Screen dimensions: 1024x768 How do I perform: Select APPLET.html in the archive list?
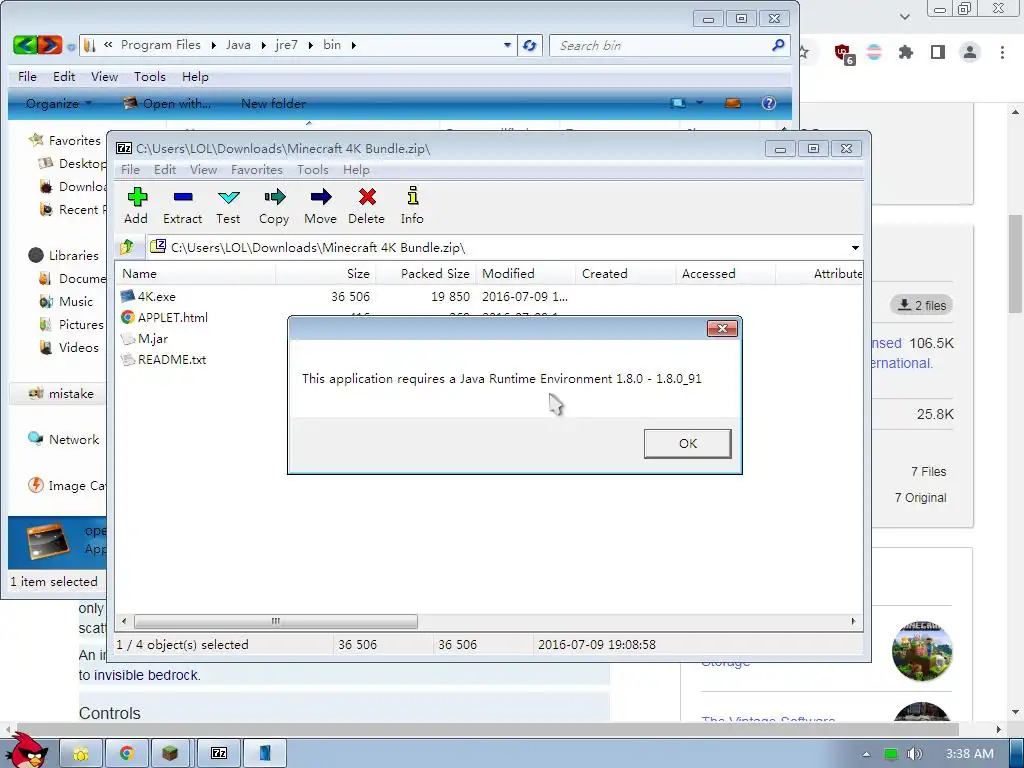165,317
